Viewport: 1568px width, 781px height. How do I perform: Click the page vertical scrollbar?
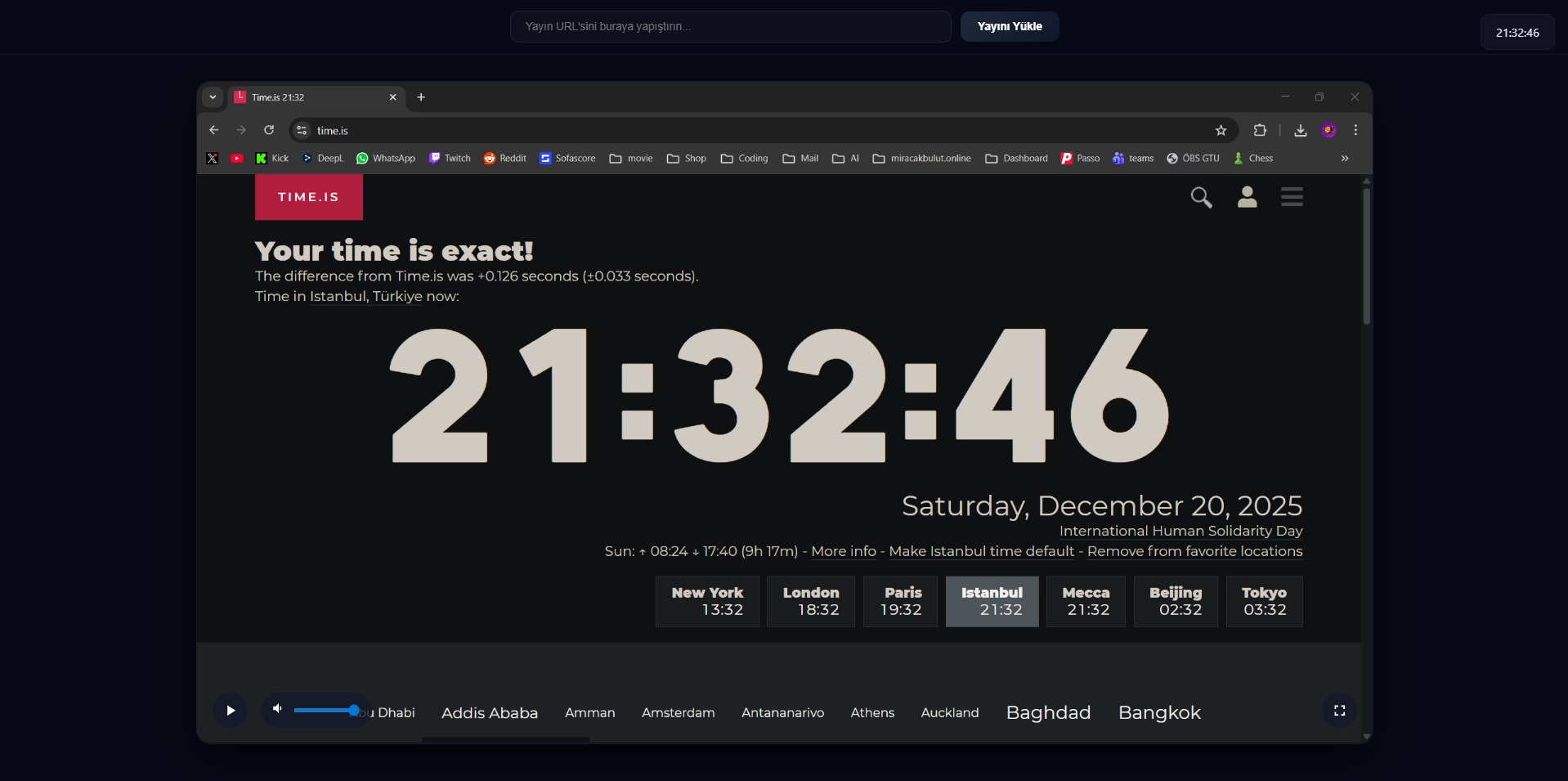(1366, 256)
